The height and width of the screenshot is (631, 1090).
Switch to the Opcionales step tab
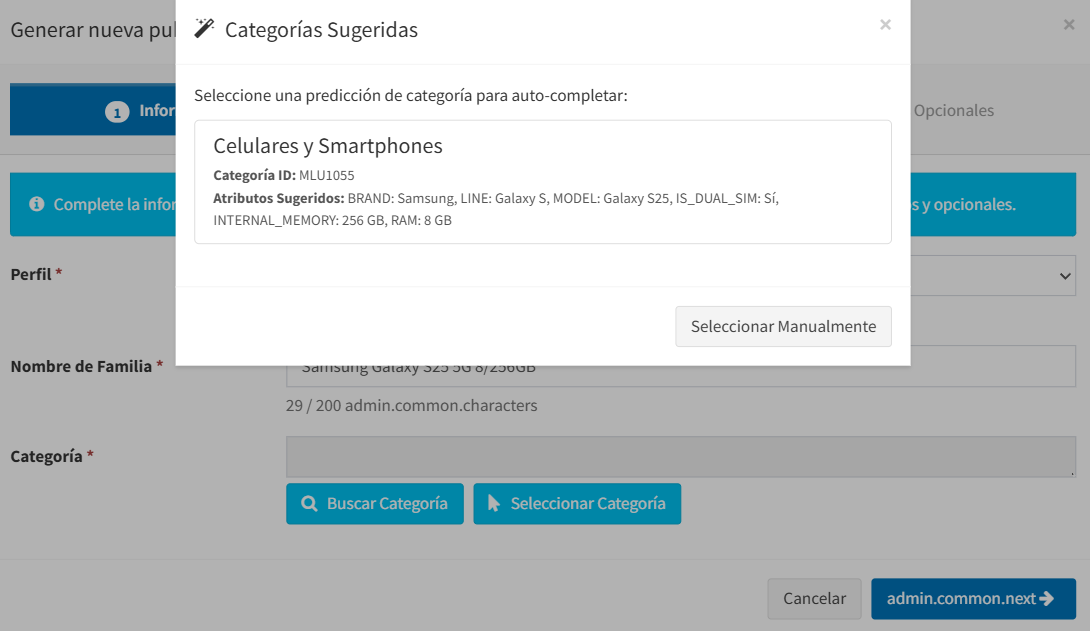pos(953,110)
